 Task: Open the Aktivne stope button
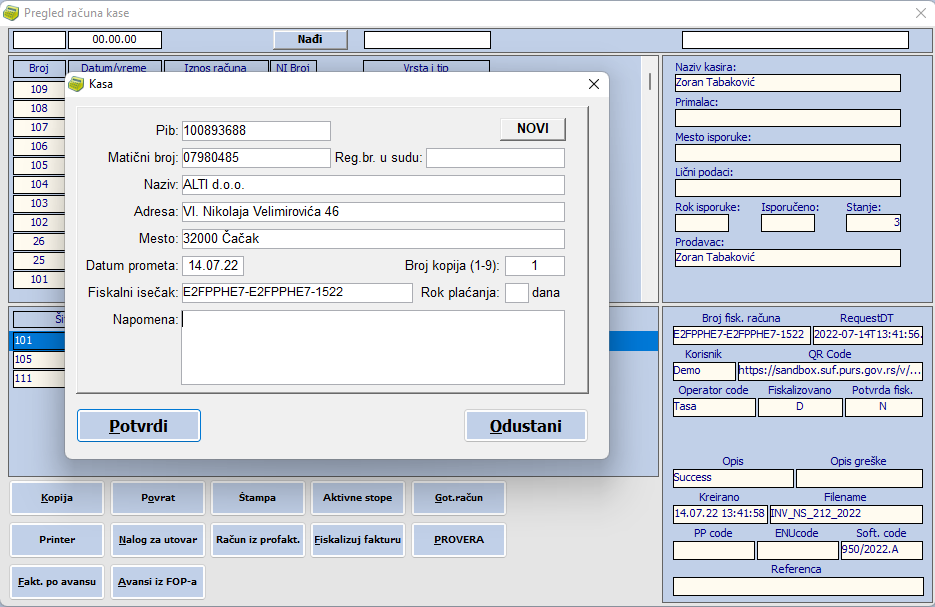pos(357,498)
